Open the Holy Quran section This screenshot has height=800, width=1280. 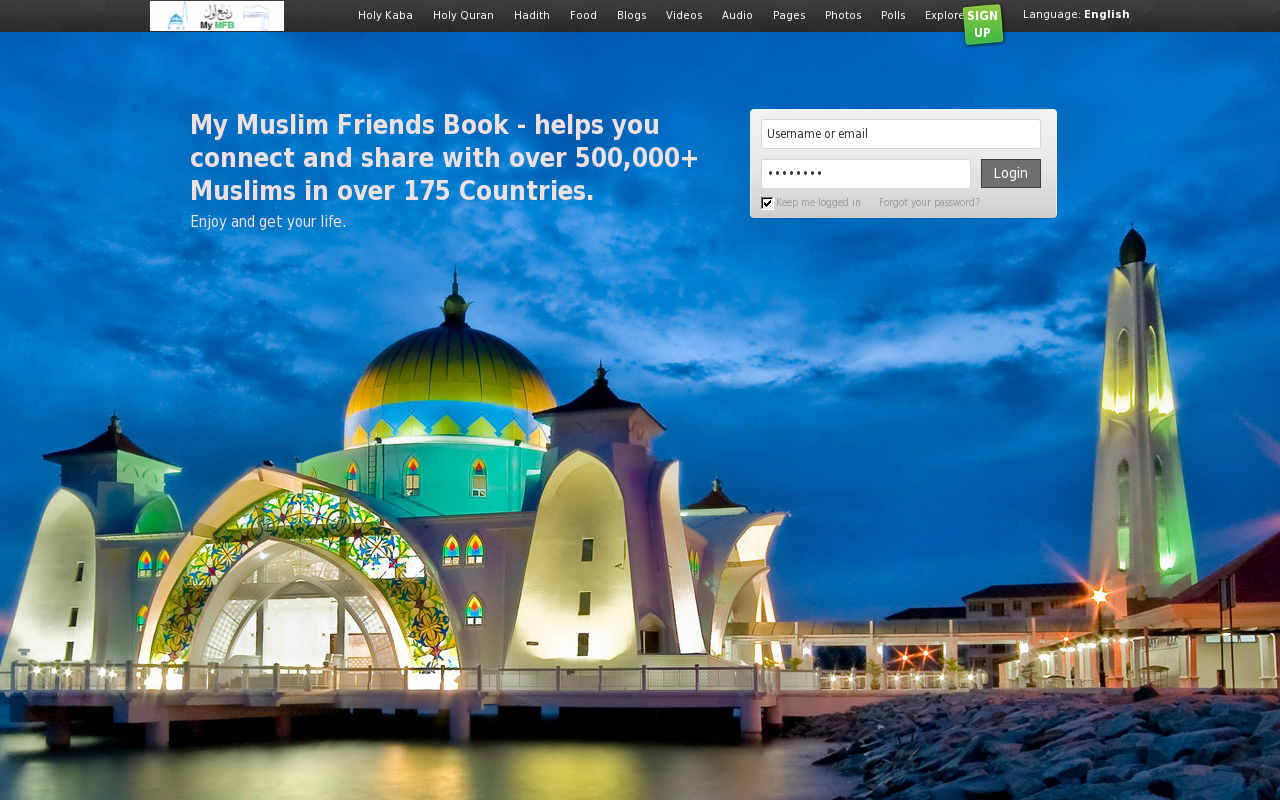(x=463, y=15)
